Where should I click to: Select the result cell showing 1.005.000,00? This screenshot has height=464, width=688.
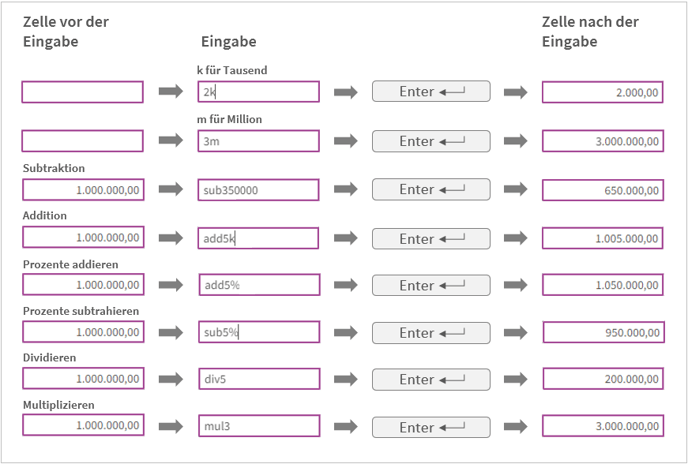601,239
